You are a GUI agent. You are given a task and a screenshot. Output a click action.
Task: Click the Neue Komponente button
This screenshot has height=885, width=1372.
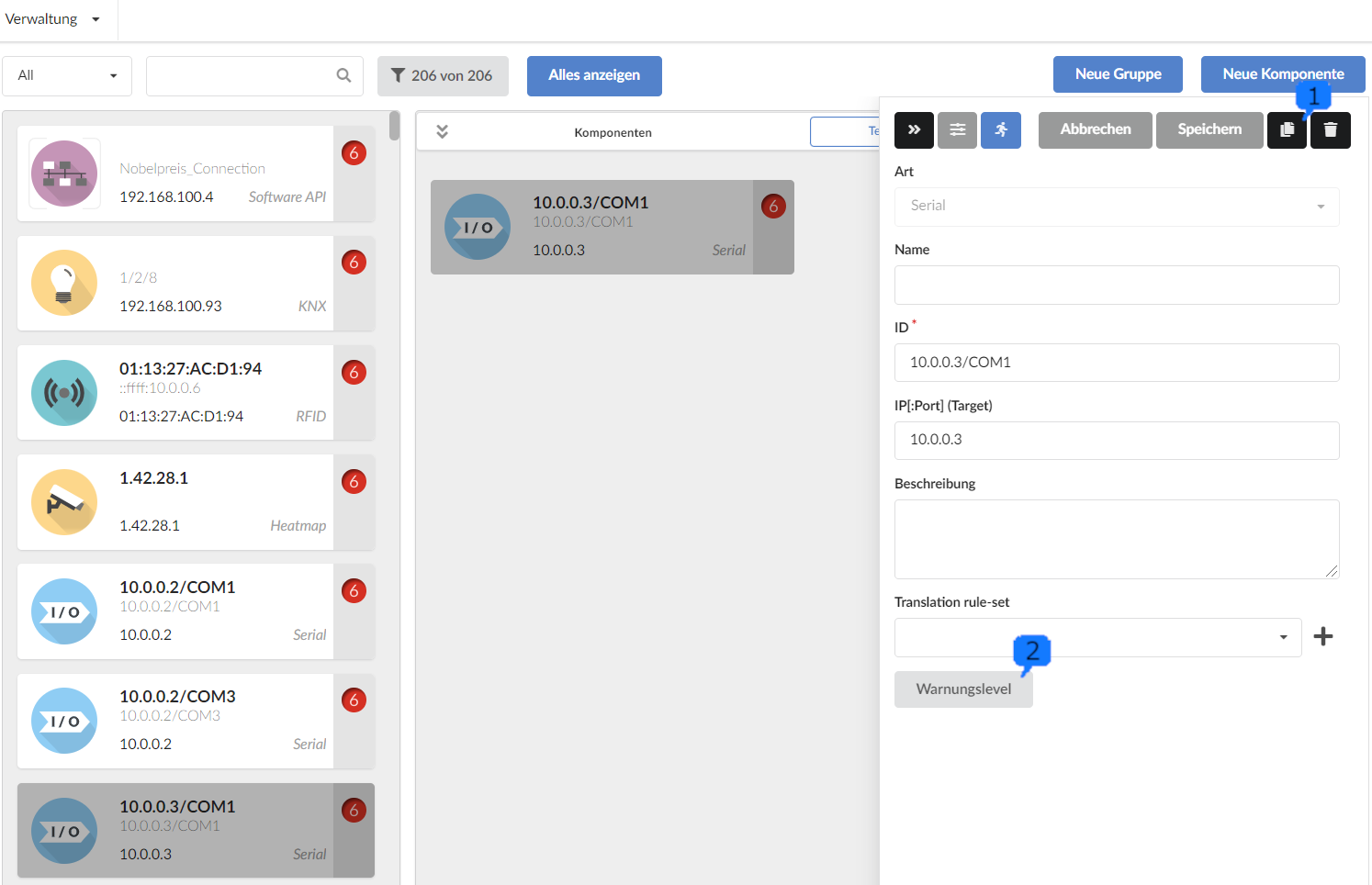point(1282,74)
